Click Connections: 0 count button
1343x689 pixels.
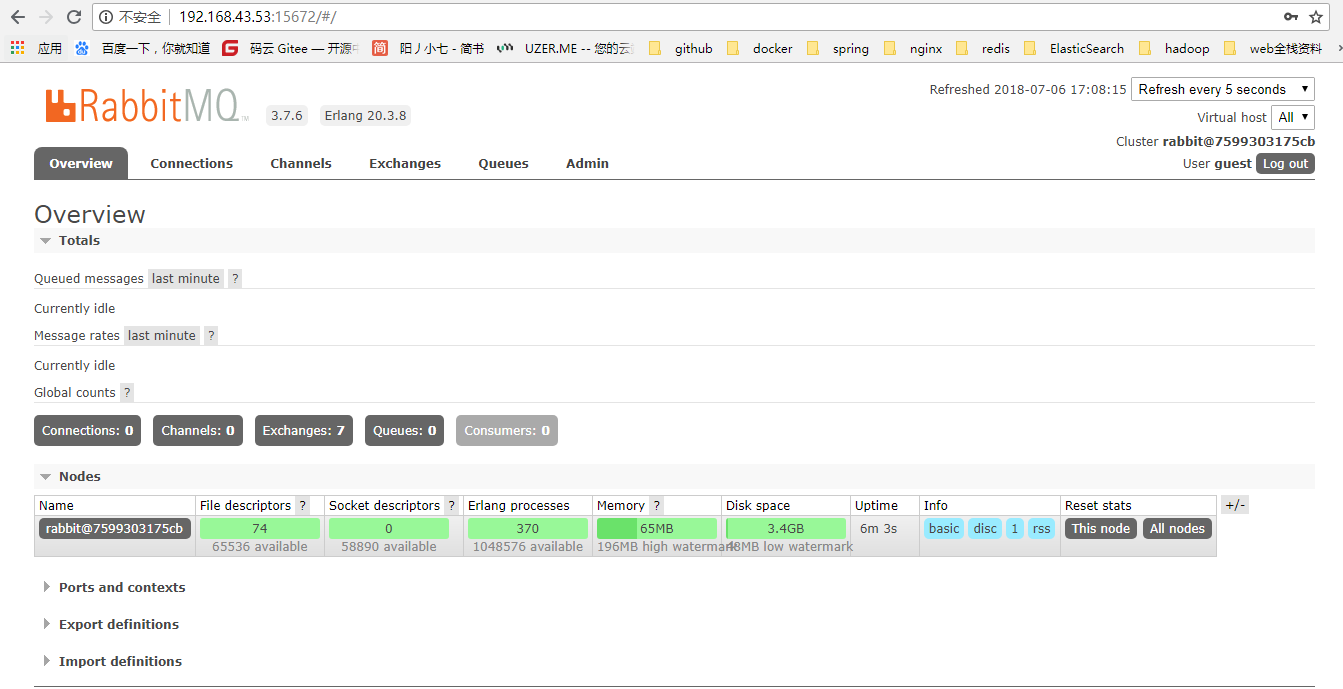click(x=87, y=431)
